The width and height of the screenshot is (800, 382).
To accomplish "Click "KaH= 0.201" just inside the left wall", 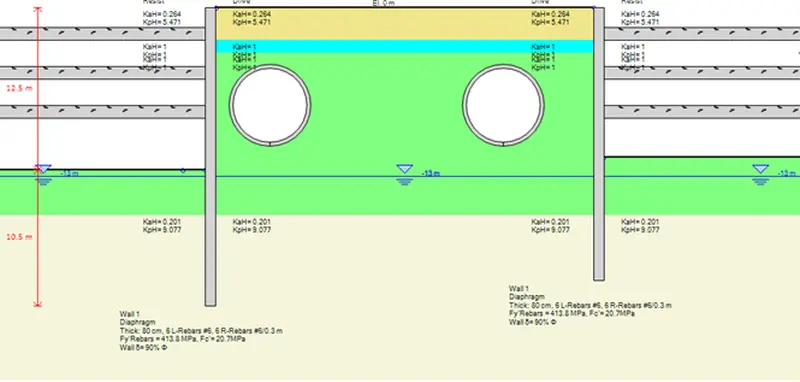I will (252, 222).
